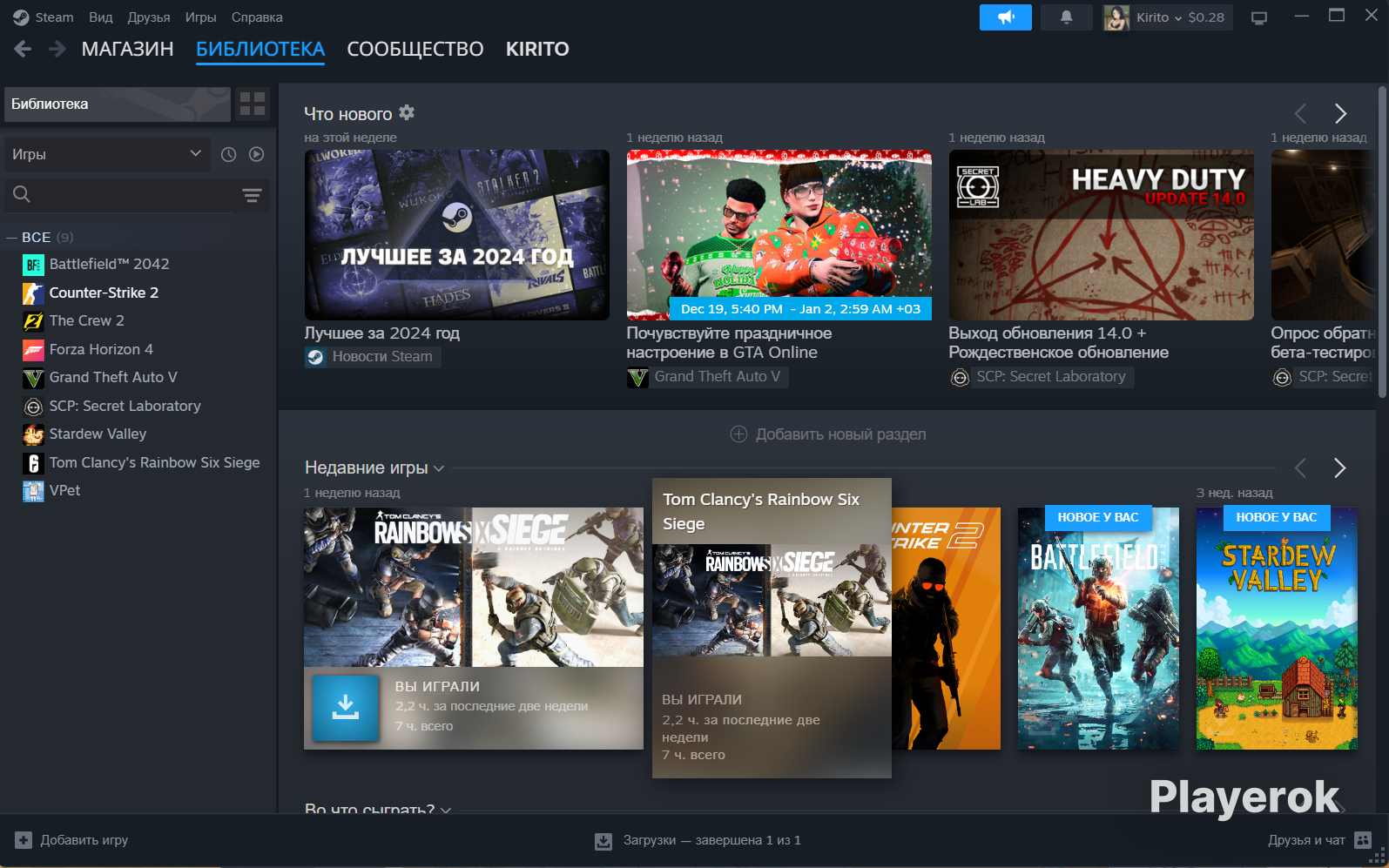Screen dimensions: 1389x868
Task: Switch to Big Picture mode monitor icon
Action: (x=1259, y=17)
